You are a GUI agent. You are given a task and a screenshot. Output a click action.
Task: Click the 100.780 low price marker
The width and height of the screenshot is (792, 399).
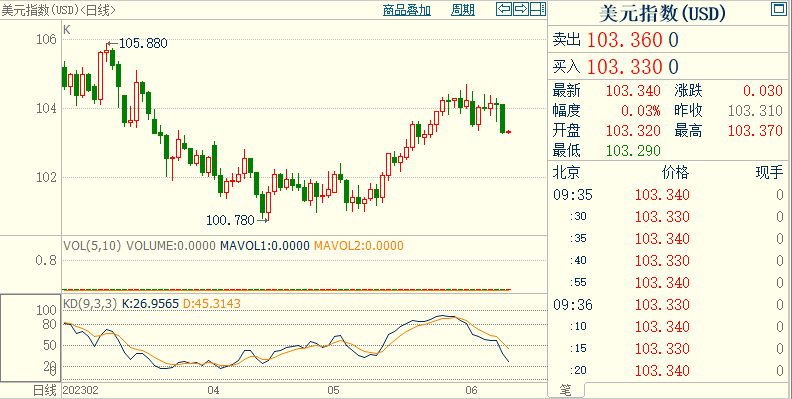point(230,220)
